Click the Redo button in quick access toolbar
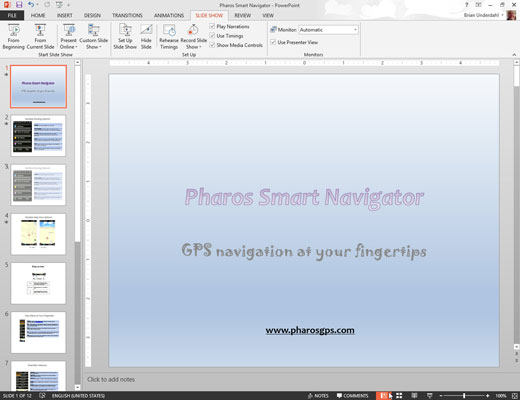The width and height of the screenshot is (520, 400). pyautogui.click(x=47, y=5)
